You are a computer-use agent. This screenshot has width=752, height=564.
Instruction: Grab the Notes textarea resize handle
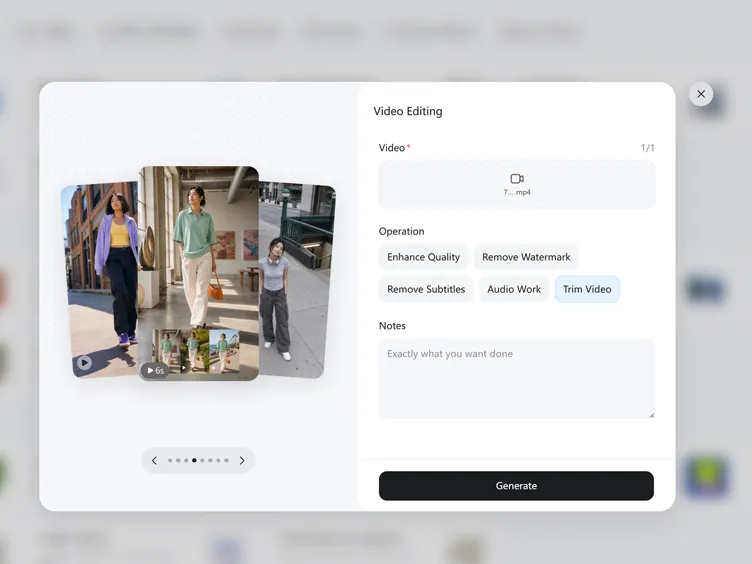click(651, 415)
